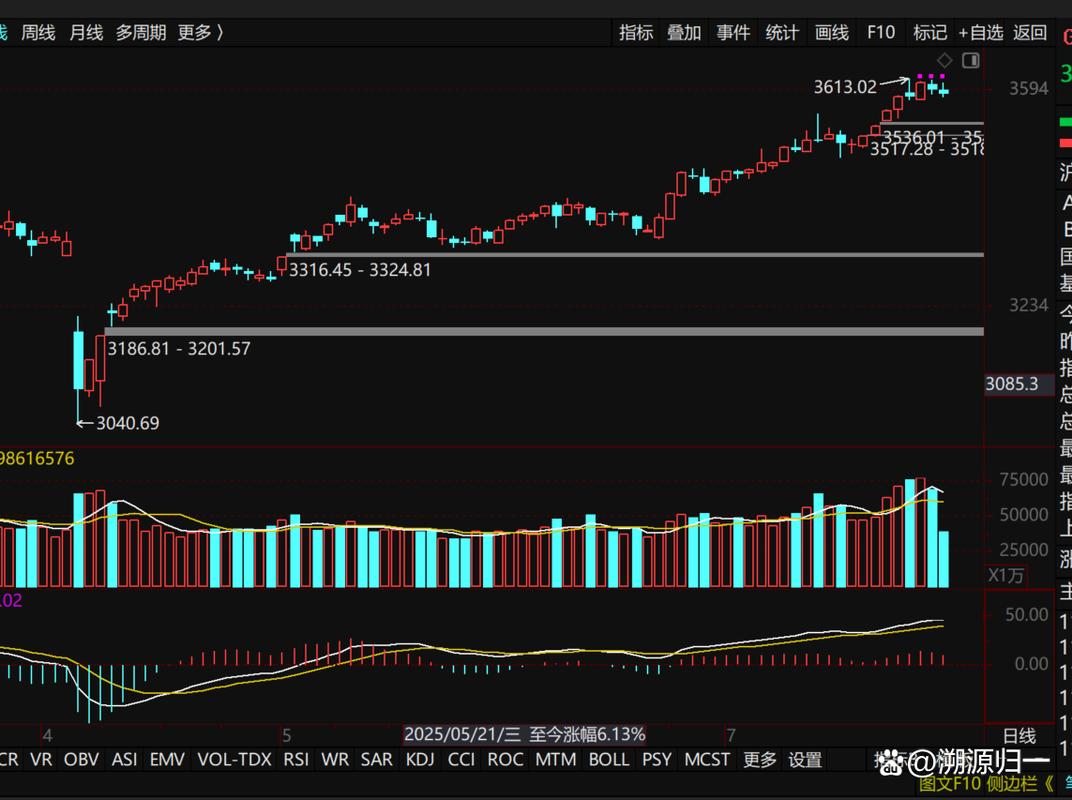Open the 更多 indicator list at bottom
Viewport: 1072px width, 800px height.
point(759,759)
